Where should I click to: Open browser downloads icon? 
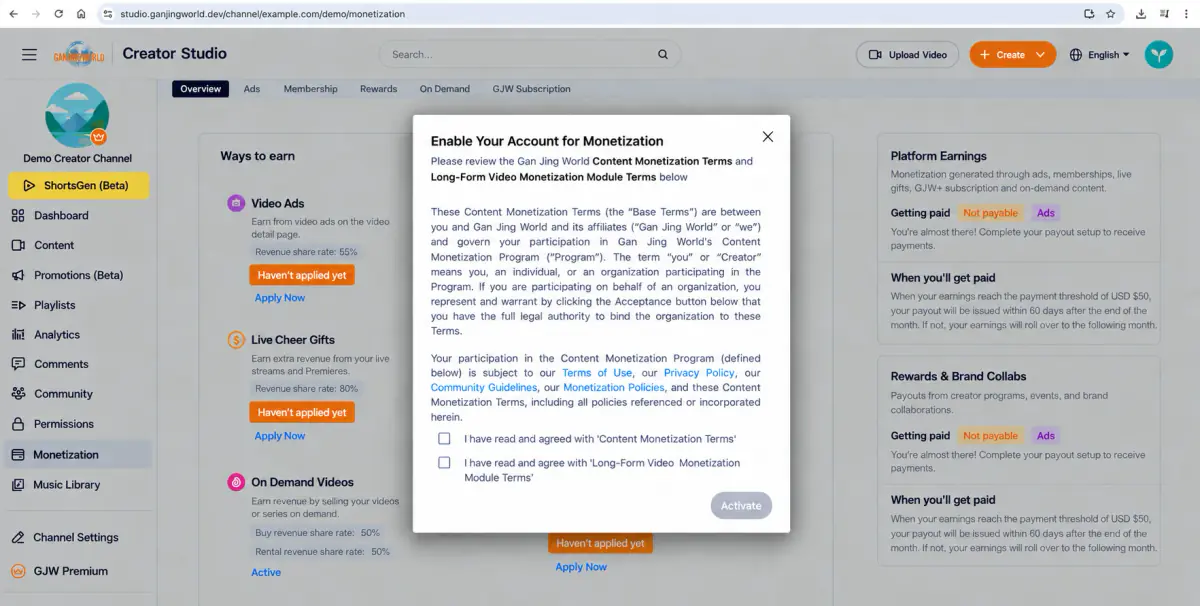pos(1141,14)
